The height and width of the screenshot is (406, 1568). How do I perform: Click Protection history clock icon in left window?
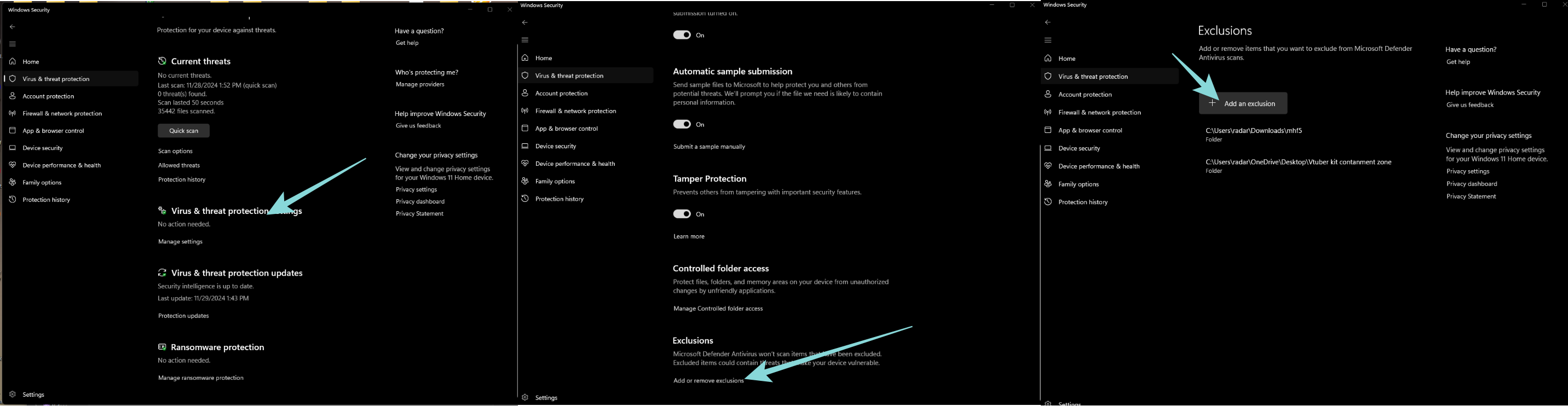[12, 200]
